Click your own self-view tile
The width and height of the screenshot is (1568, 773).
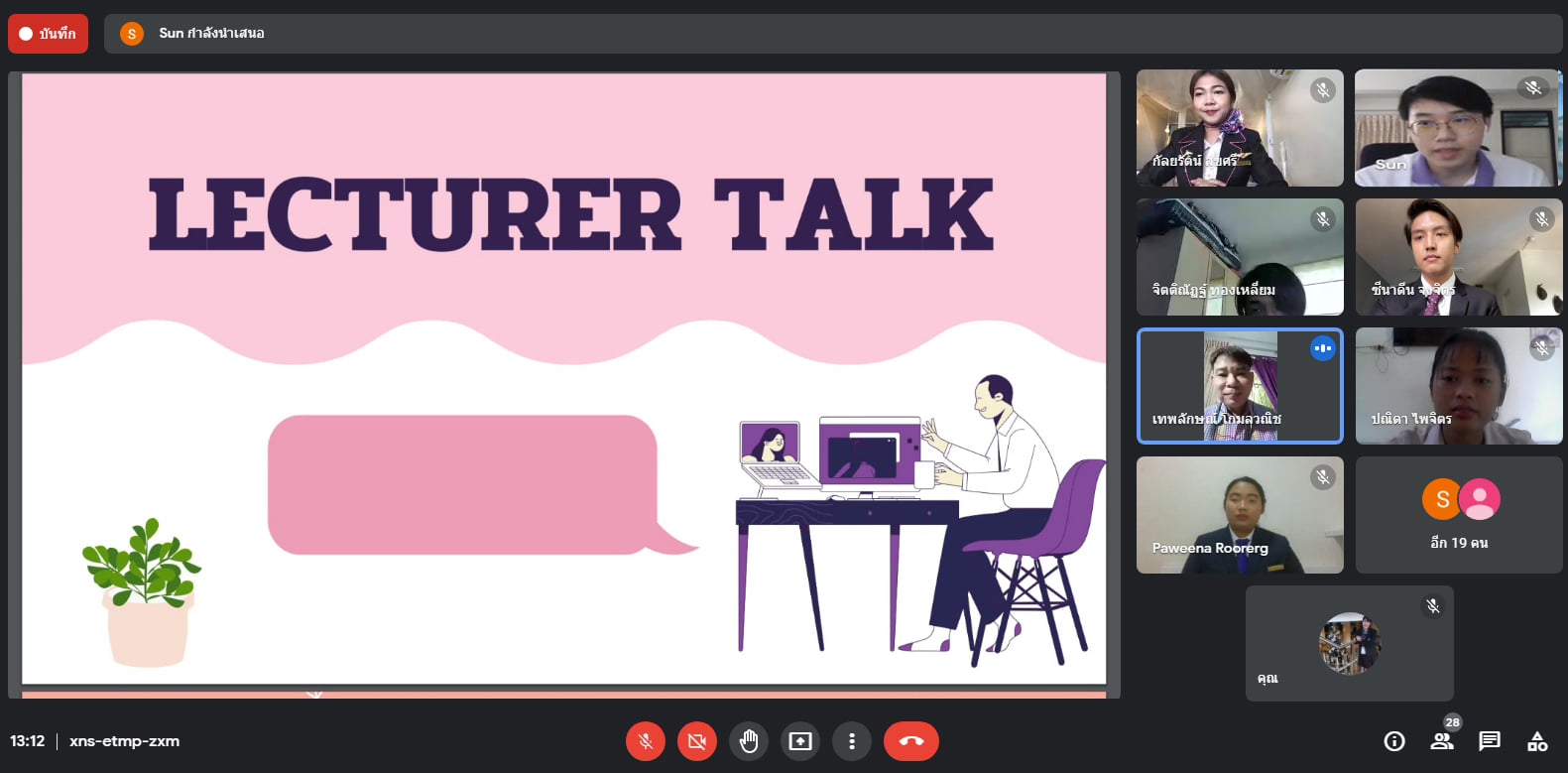click(1349, 643)
